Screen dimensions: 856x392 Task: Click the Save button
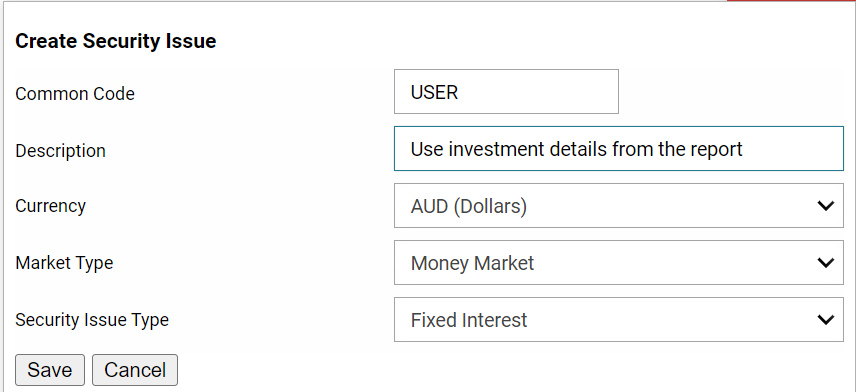(50, 370)
